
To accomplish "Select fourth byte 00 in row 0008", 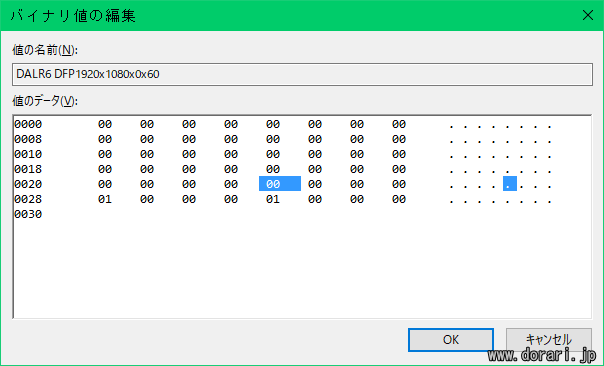I will coord(231,139).
